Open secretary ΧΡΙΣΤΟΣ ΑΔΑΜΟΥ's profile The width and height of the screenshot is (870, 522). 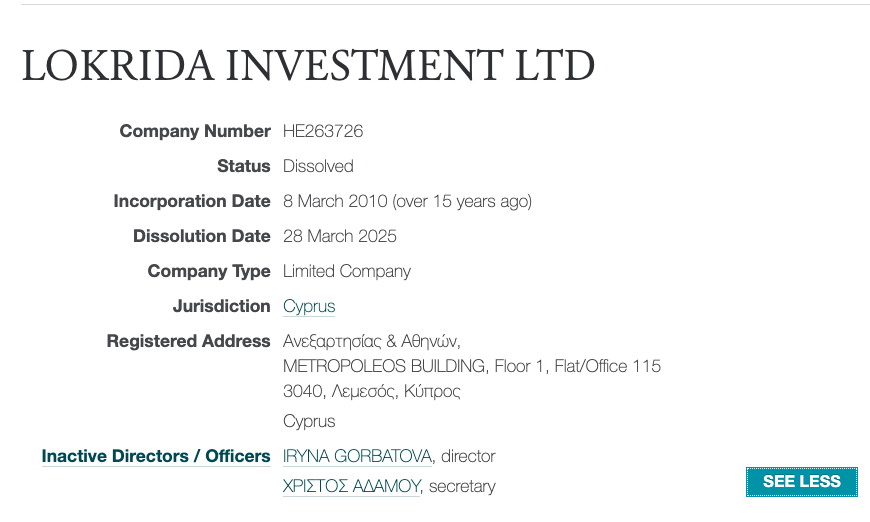coord(352,487)
